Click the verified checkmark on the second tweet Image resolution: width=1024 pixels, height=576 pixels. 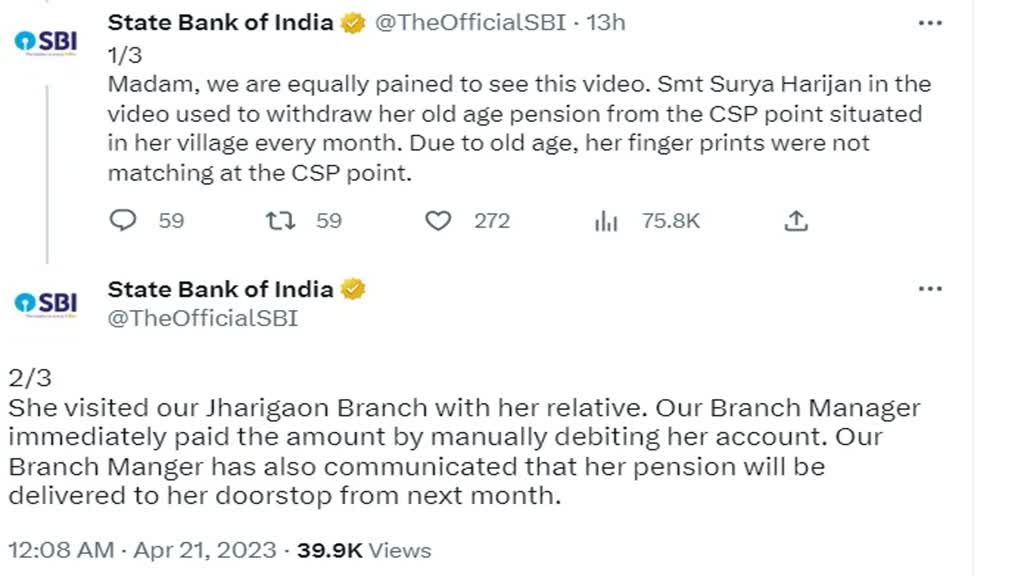(x=350, y=288)
